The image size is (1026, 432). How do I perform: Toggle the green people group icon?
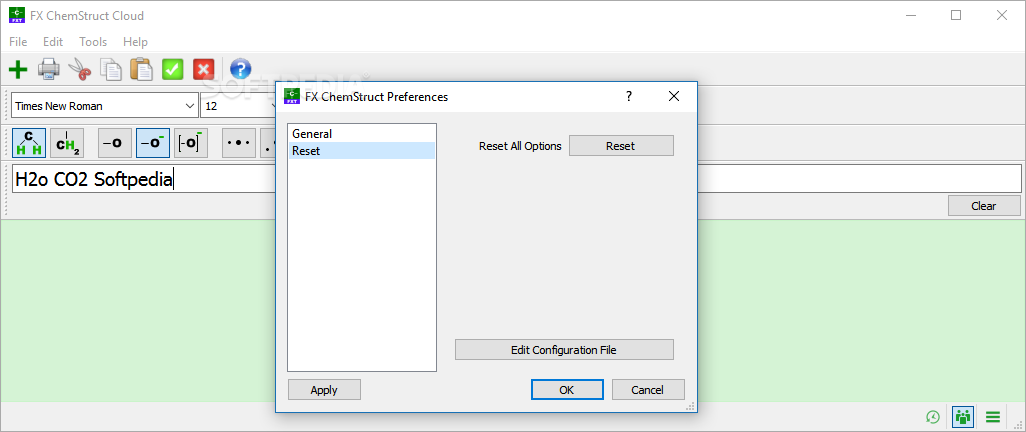pos(963,416)
